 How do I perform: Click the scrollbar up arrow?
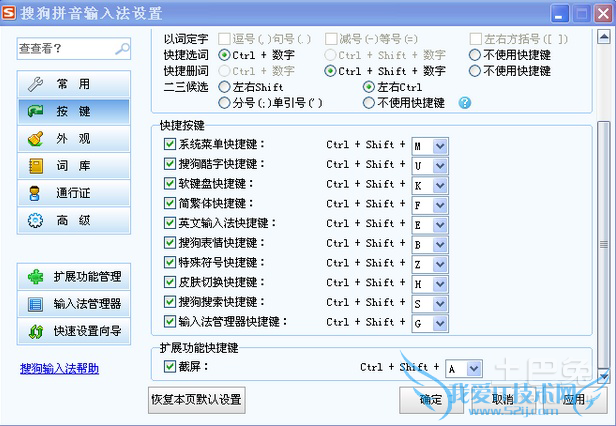tap(603, 37)
